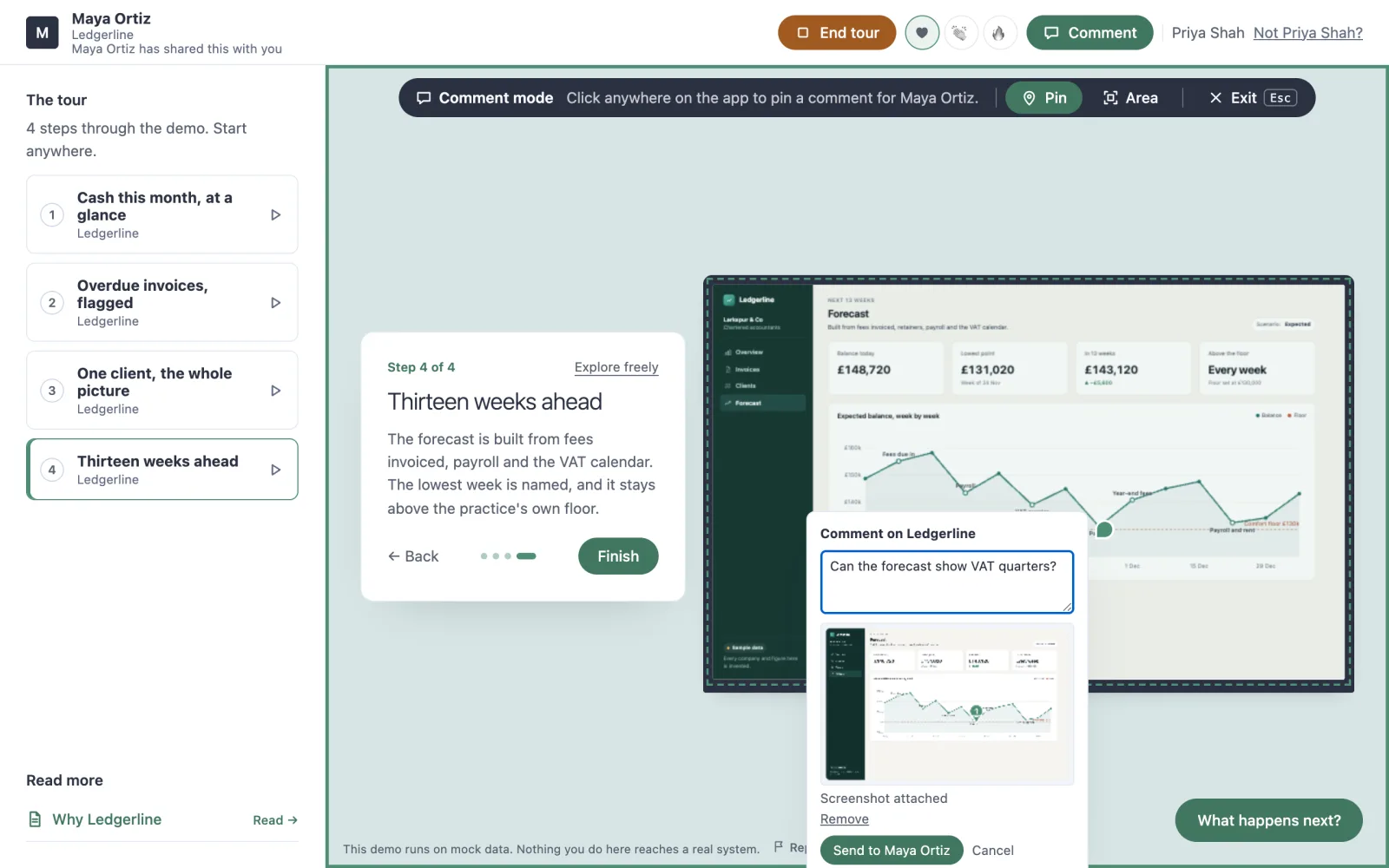Click 'Read' link for Why Ledgerline
The image size is (1389, 868).
275,820
